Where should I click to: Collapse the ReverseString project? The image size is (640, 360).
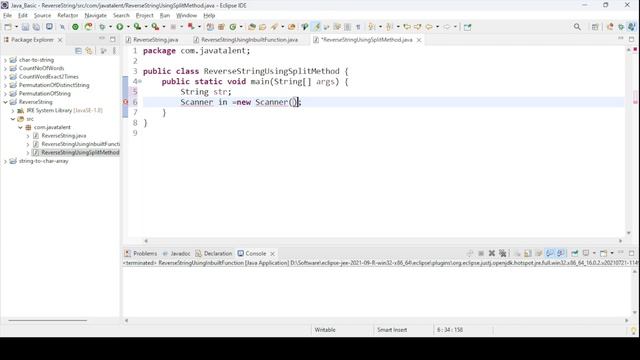click(5, 102)
